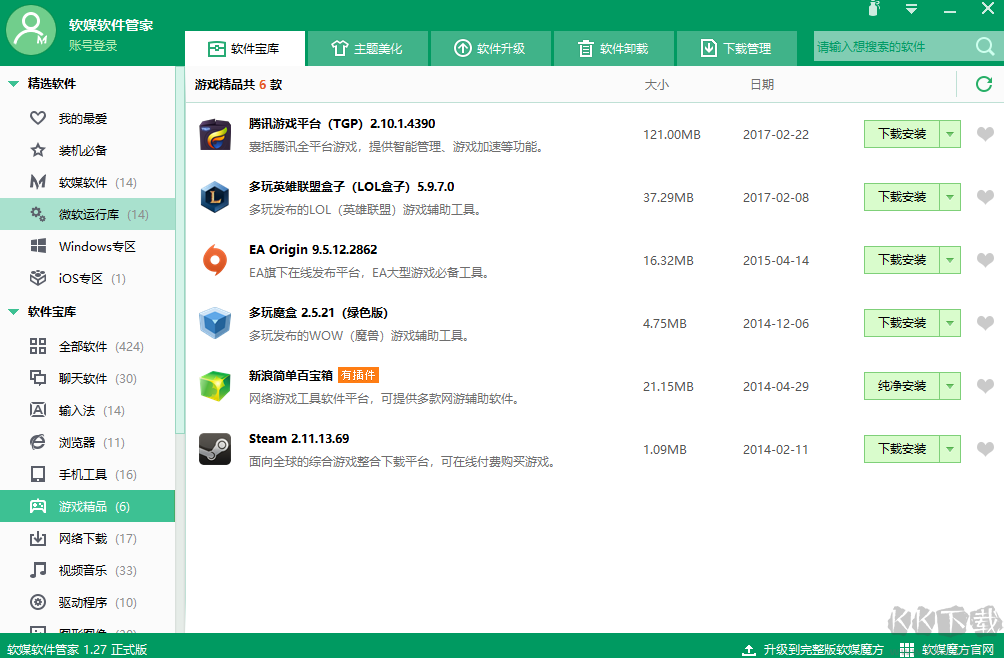Select 网络下载 category
Viewport: 1004px width, 658px height.
[x=87, y=538]
